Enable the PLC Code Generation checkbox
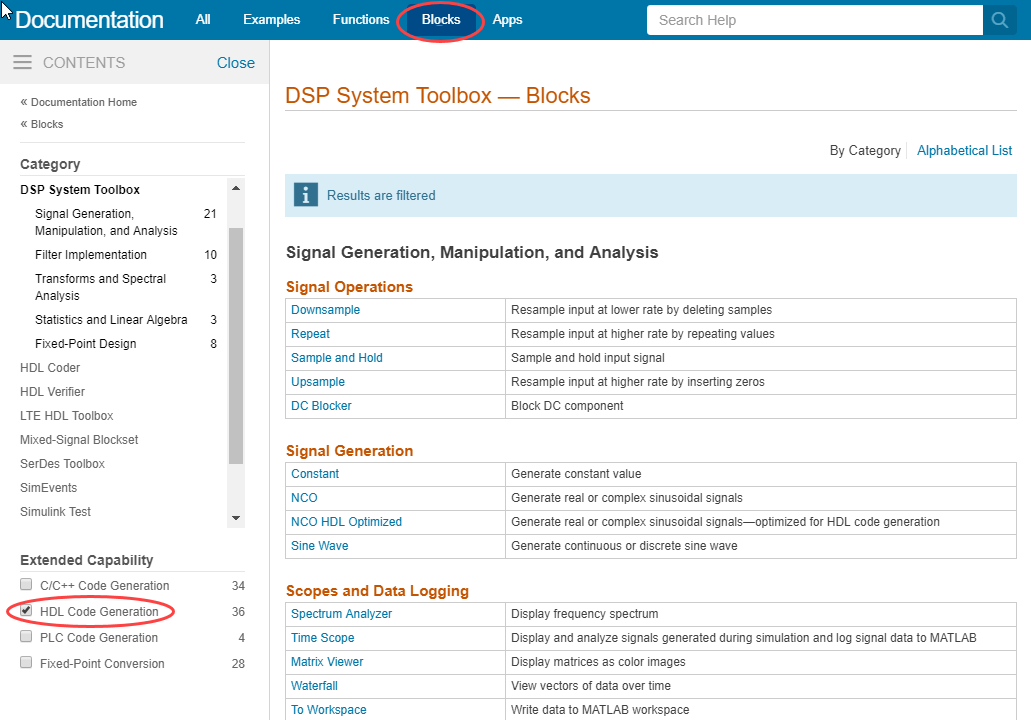The height and width of the screenshot is (720, 1031). pyautogui.click(x=26, y=636)
